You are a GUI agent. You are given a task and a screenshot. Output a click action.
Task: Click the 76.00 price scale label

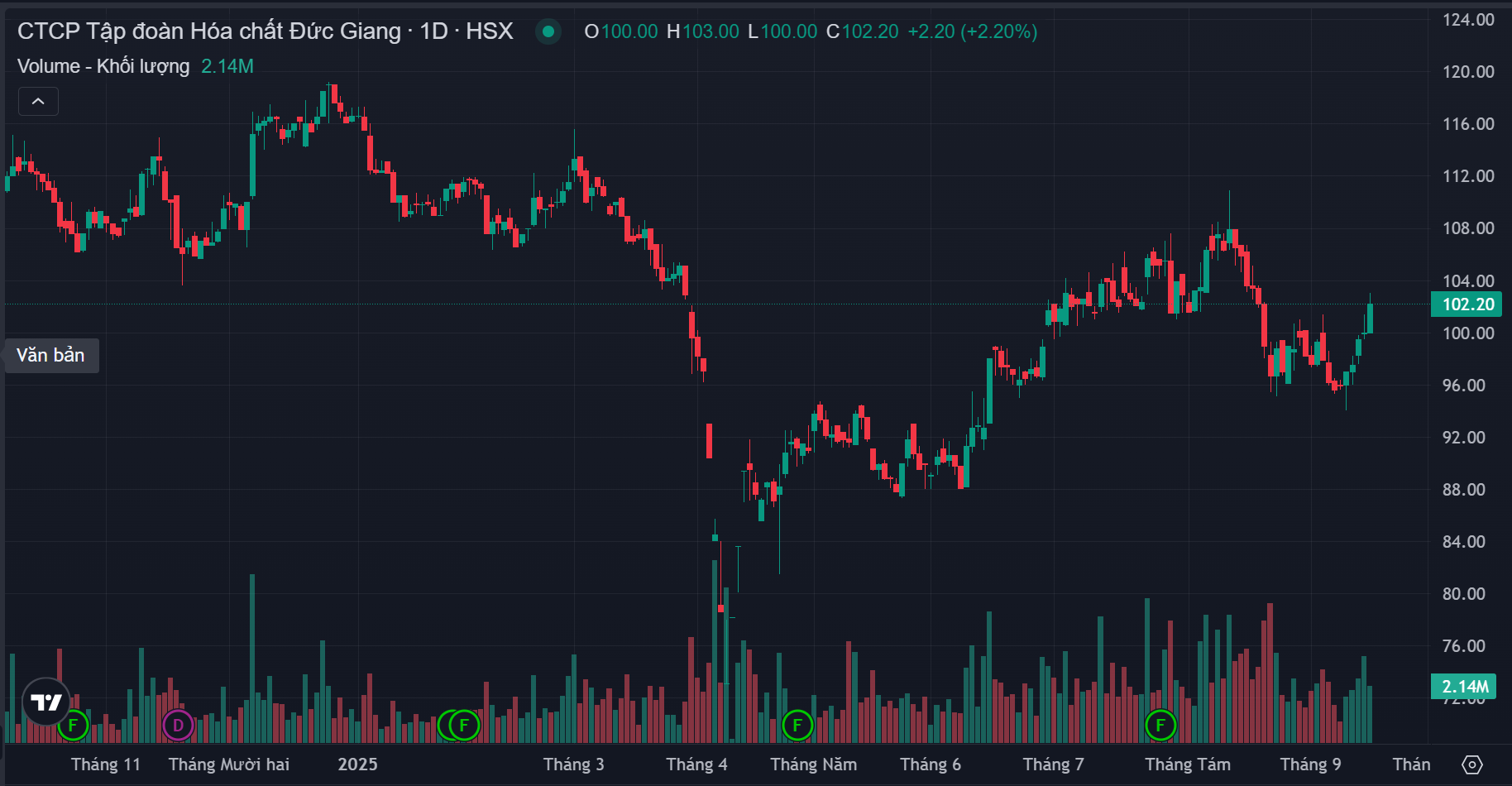1464,646
